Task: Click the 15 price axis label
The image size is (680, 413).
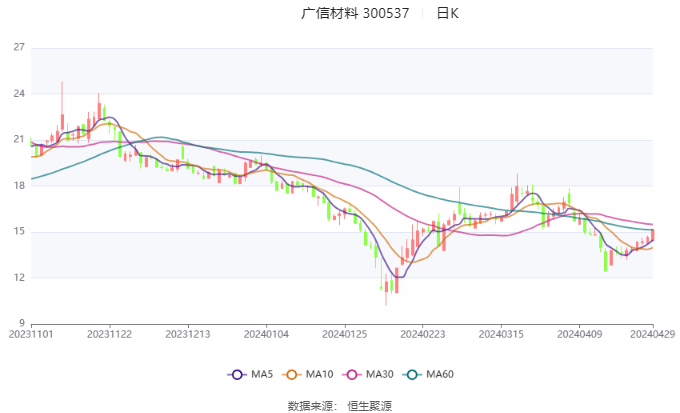Action: [x=19, y=232]
